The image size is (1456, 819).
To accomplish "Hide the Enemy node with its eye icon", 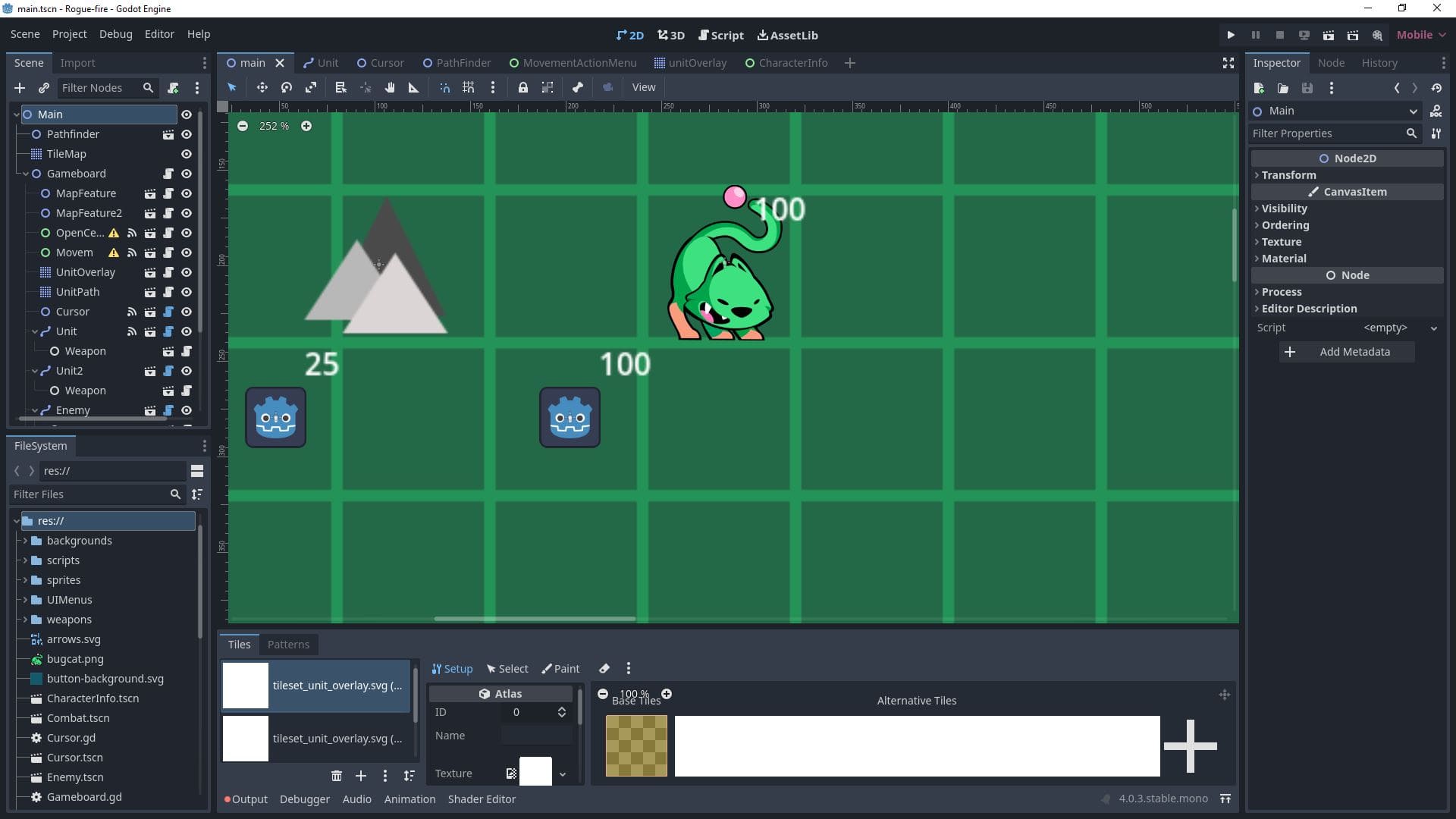I will 186,409.
